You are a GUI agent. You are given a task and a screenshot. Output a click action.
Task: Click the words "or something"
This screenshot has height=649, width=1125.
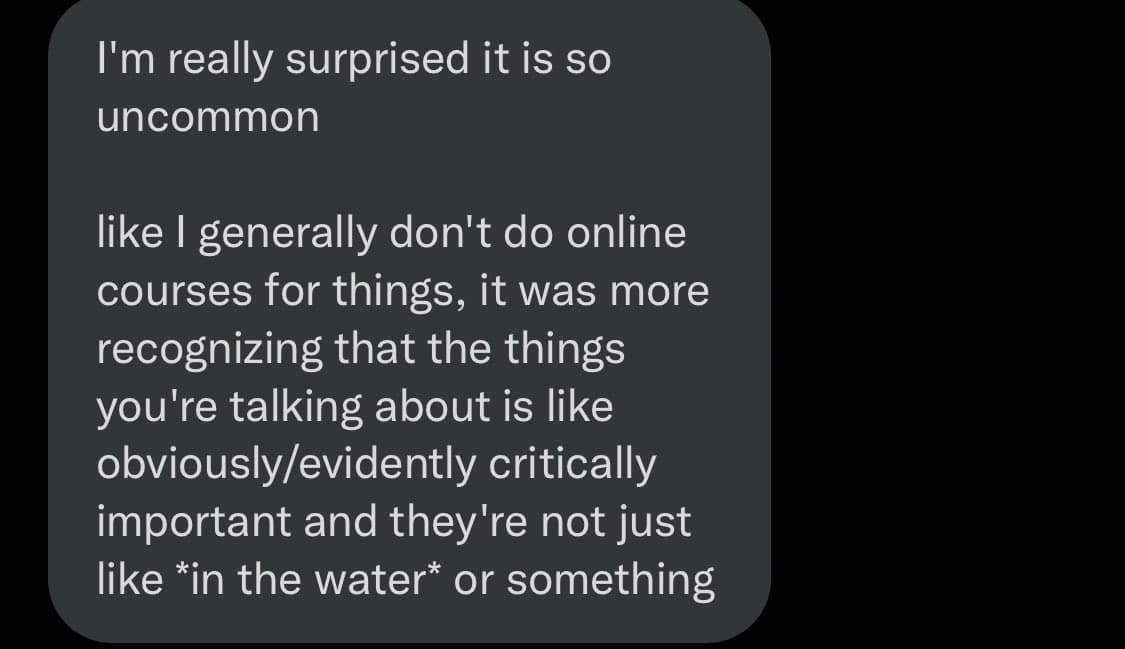pyautogui.click(x=584, y=580)
